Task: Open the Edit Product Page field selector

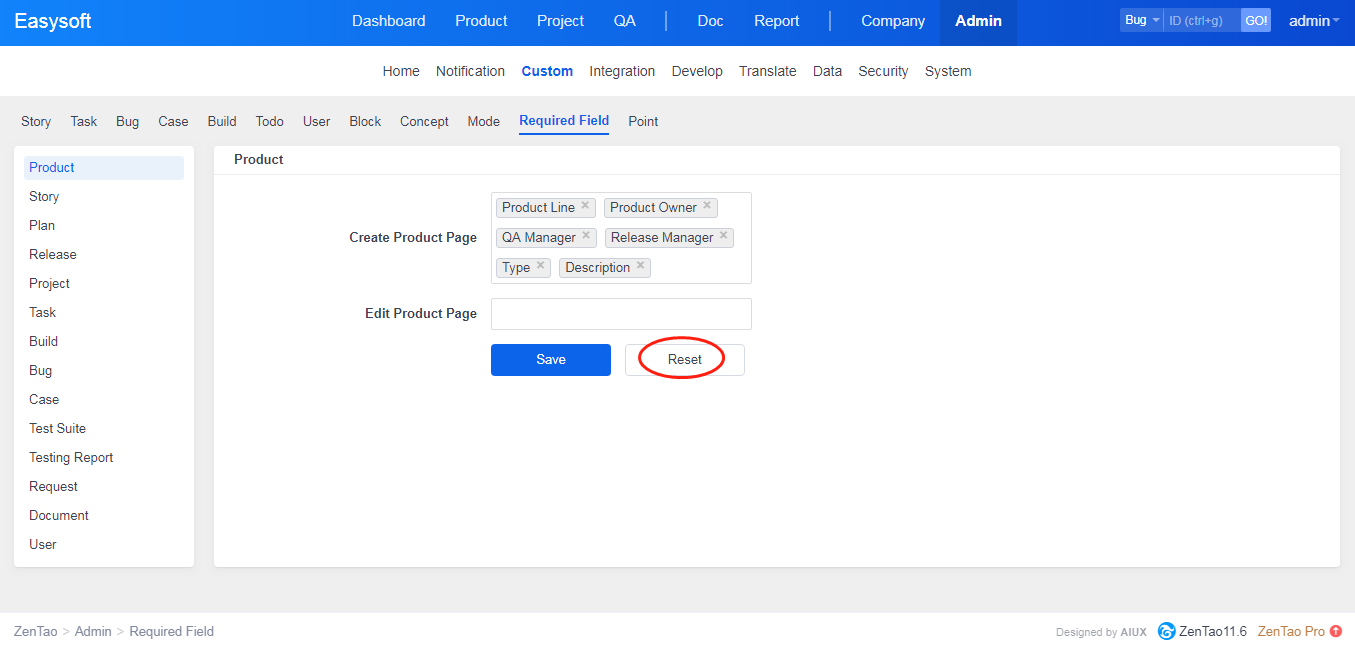Action: point(621,314)
